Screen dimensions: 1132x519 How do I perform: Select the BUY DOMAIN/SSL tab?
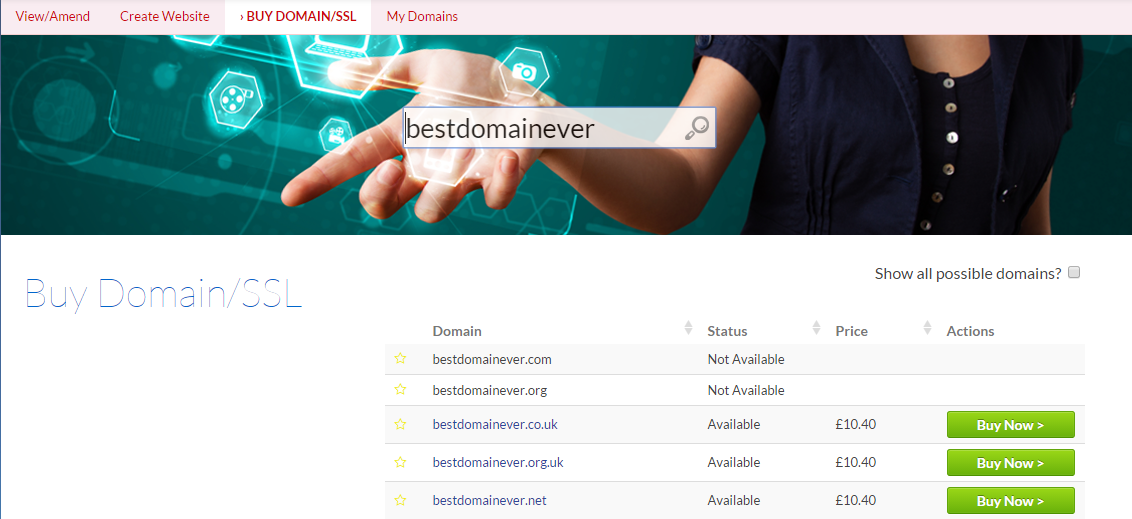(x=297, y=16)
